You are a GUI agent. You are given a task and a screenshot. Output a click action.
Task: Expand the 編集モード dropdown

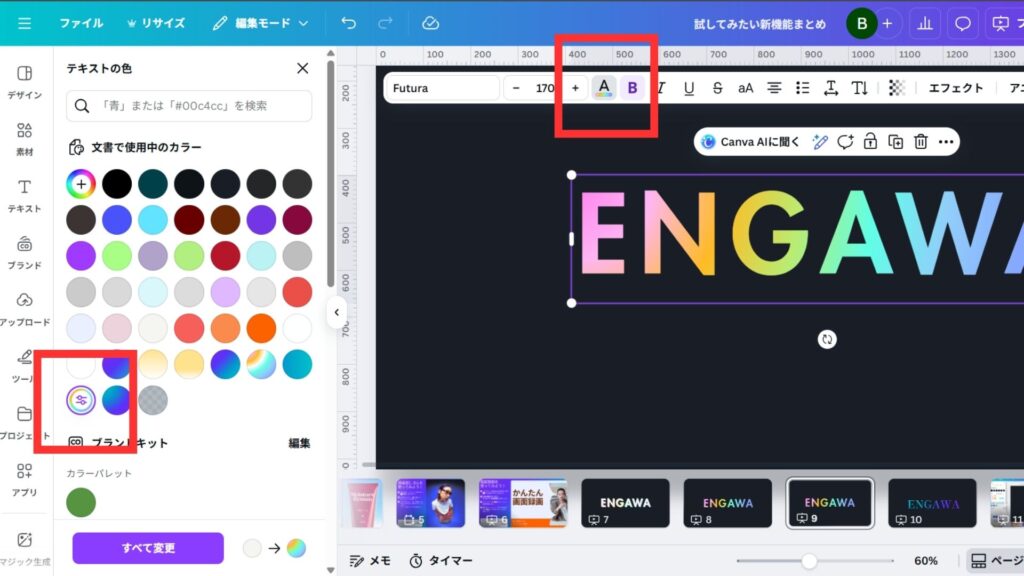pyautogui.click(x=263, y=23)
